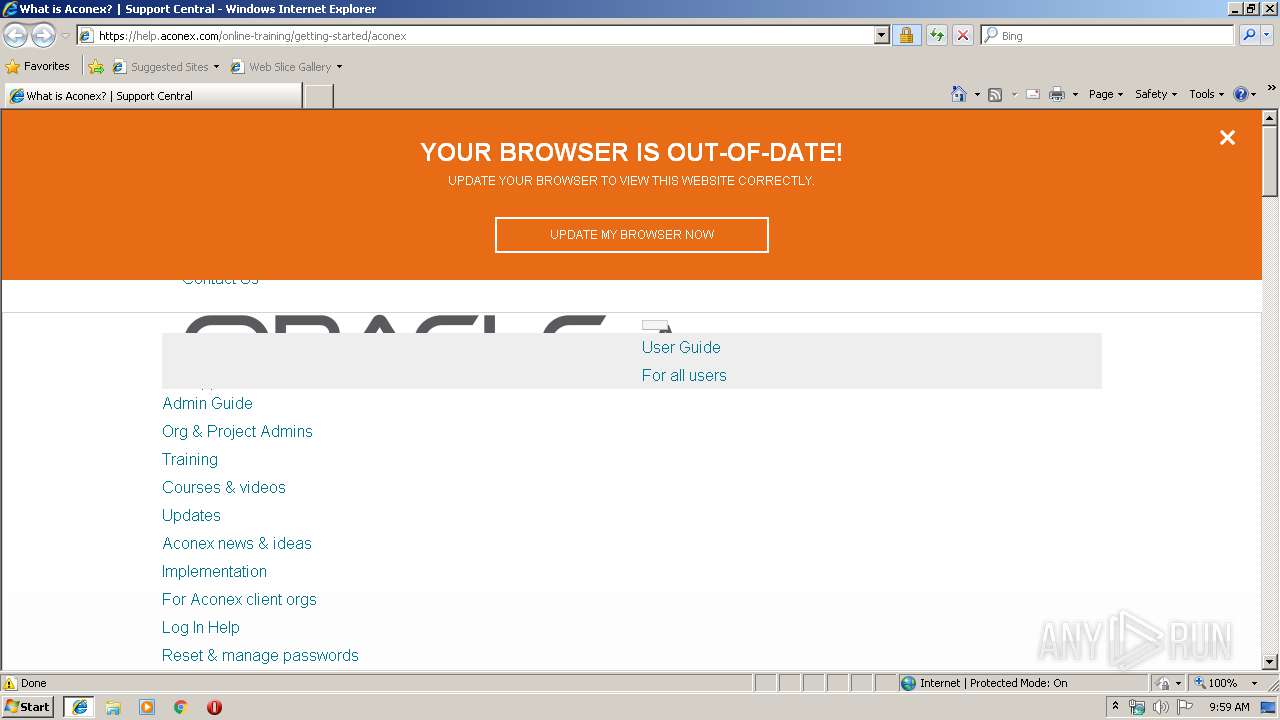Click the status bar privacy report icon
The height and width of the screenshot is (720, 1280).
[1163, 683]
